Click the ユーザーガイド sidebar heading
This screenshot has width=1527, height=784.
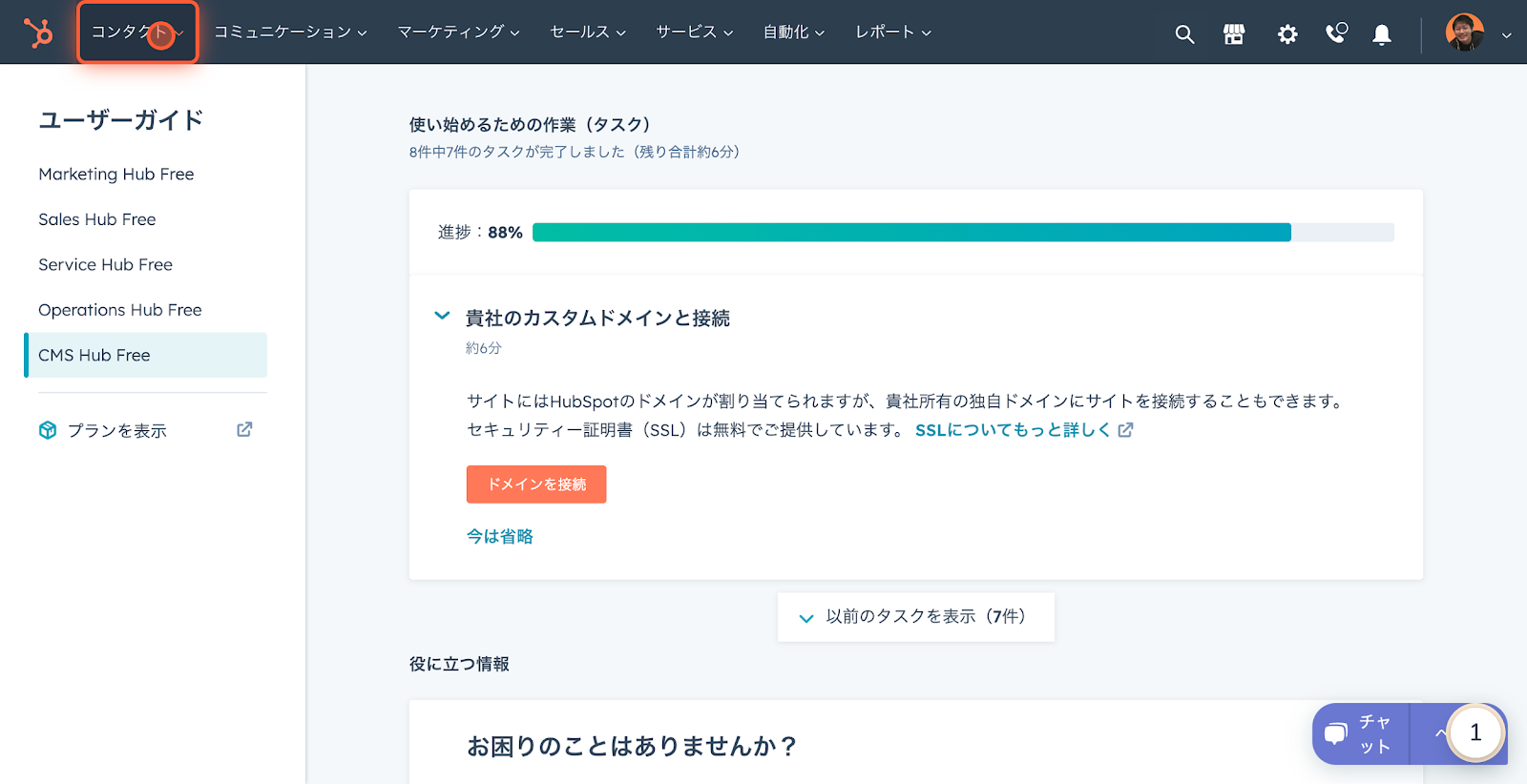point(121,120)
